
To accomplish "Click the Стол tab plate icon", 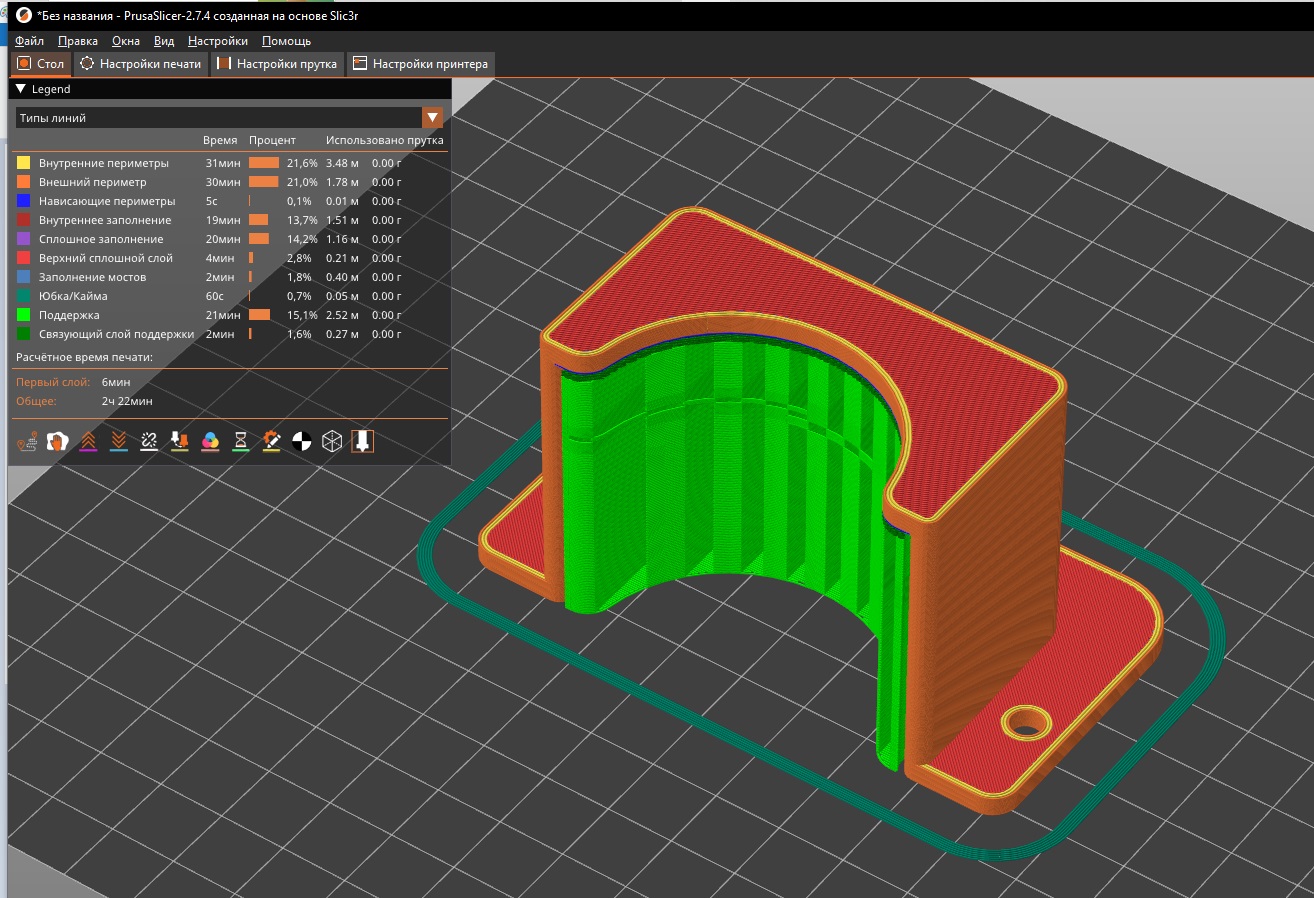I will [24, 64].
